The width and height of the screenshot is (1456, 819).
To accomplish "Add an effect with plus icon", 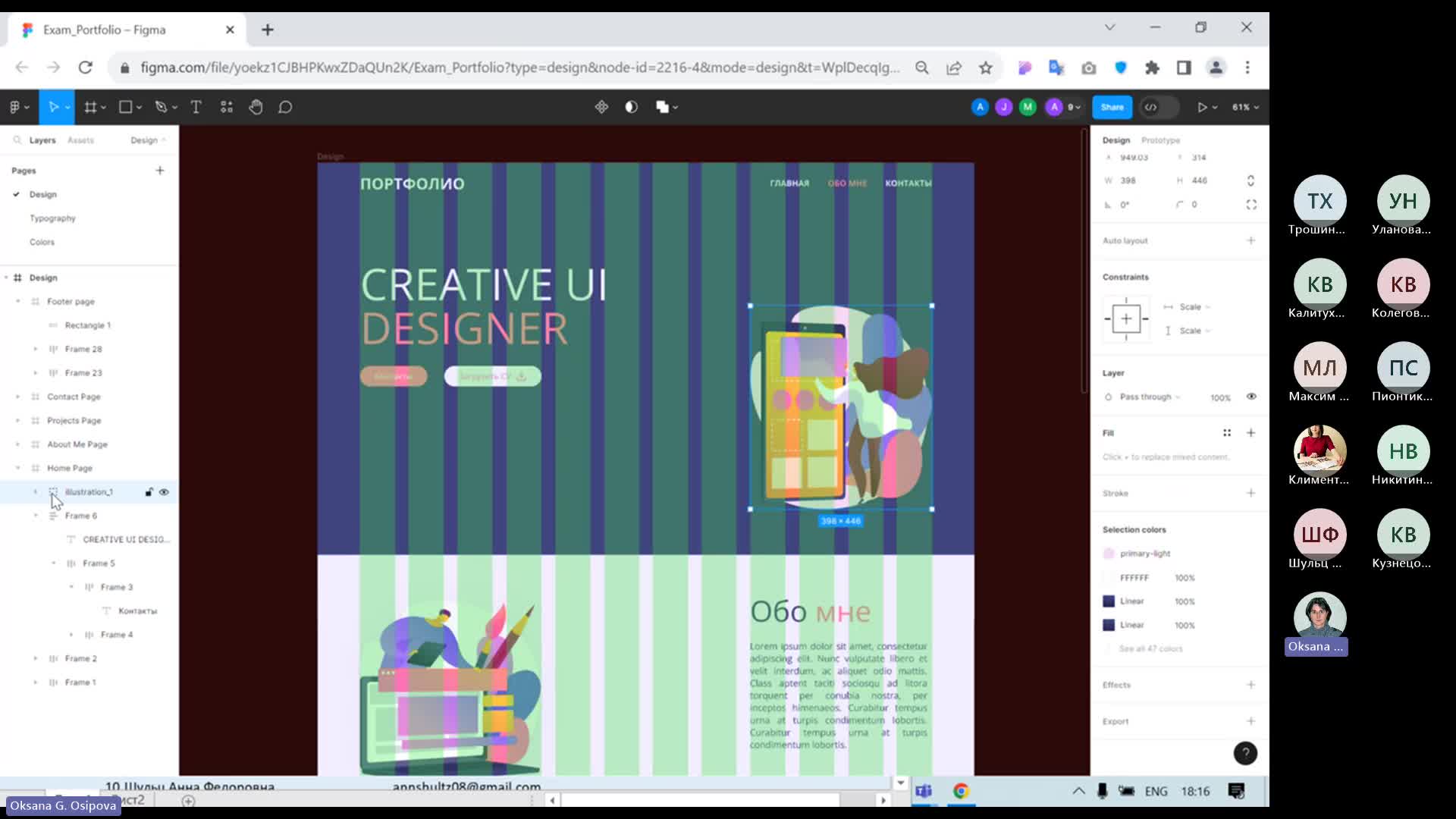I will (x=1250, y=685).
